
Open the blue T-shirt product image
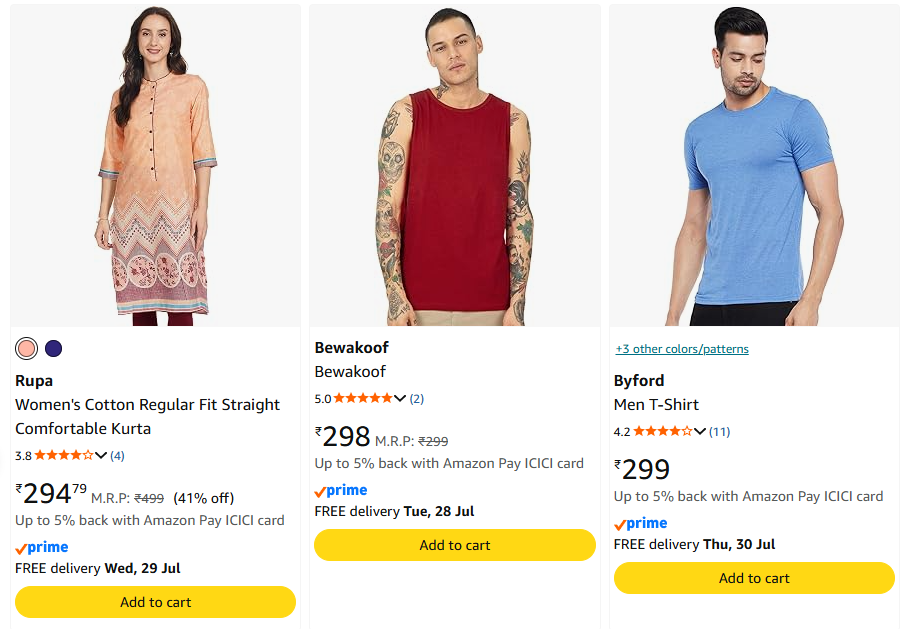(754, 165)
